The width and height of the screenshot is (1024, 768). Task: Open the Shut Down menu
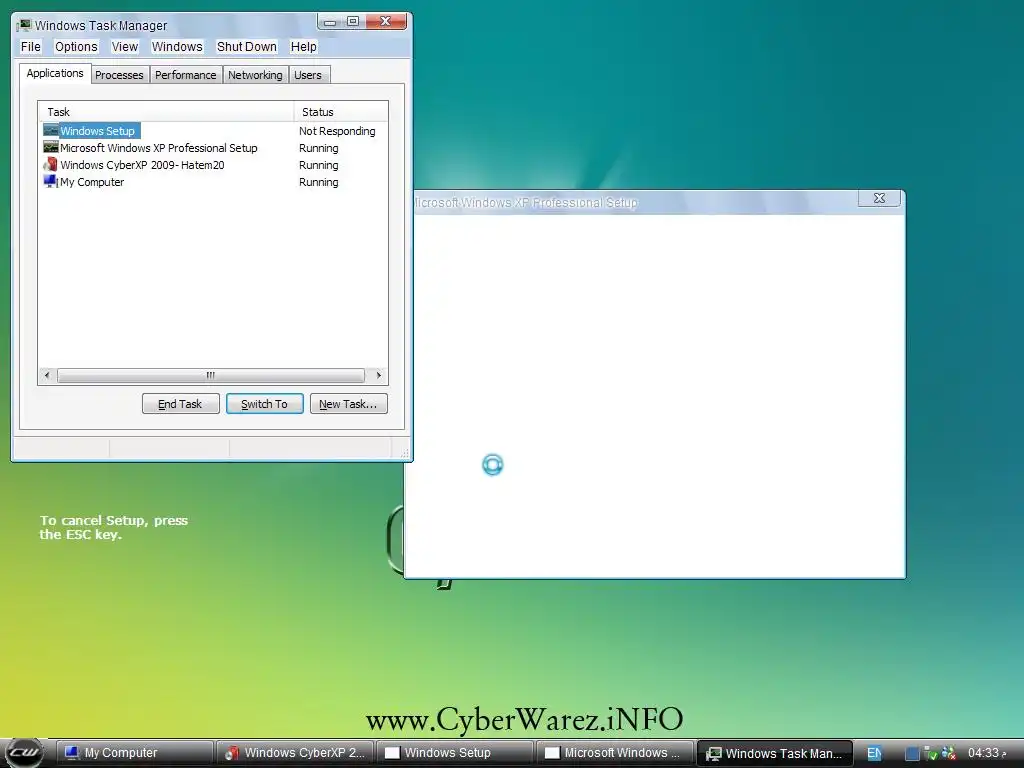[247, 46]
